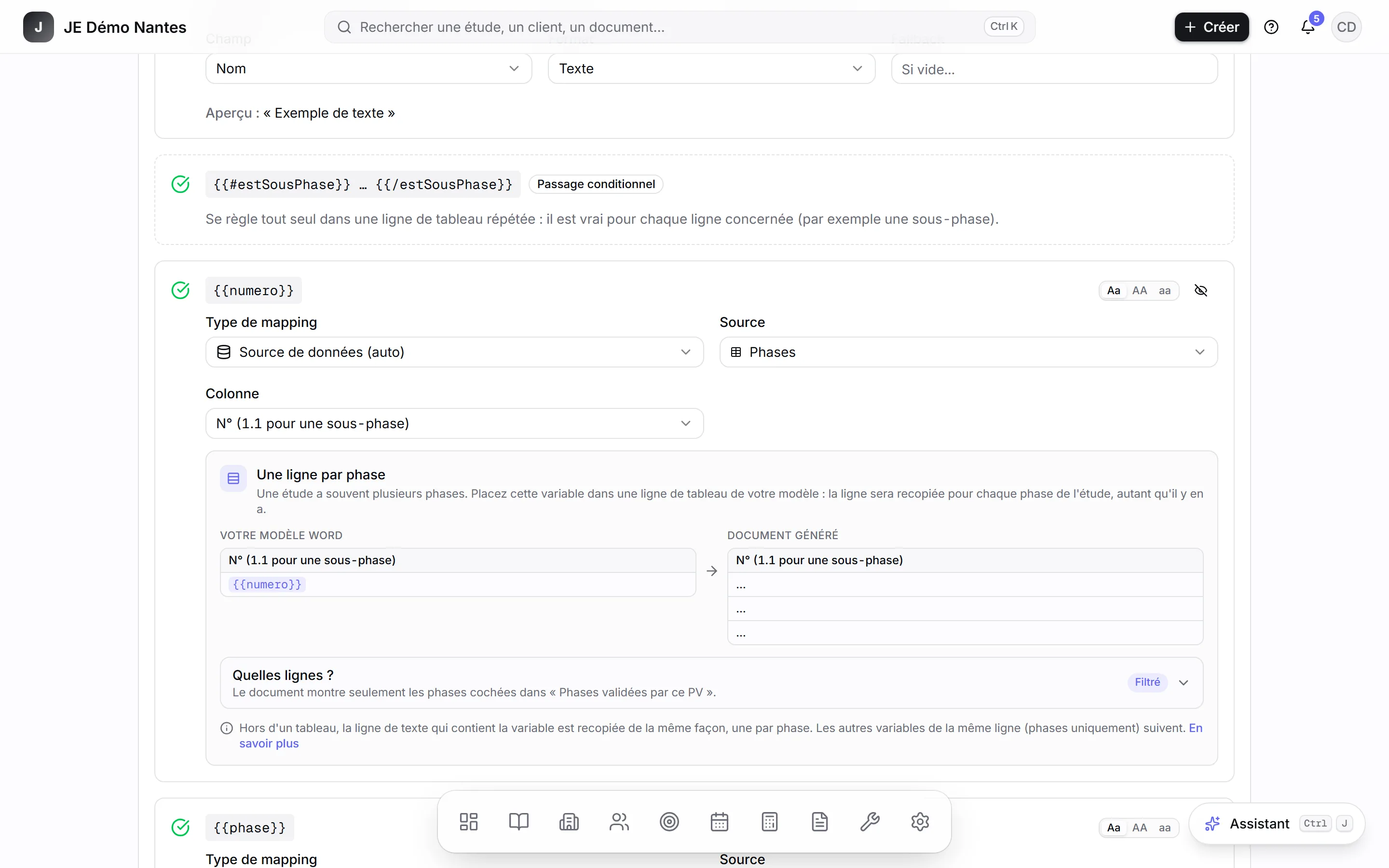Click the Aperçu : « Exemple de texte » line
Image resolution: width=1389 pixels, height=868 pixels.
click(x=300, y=113)
